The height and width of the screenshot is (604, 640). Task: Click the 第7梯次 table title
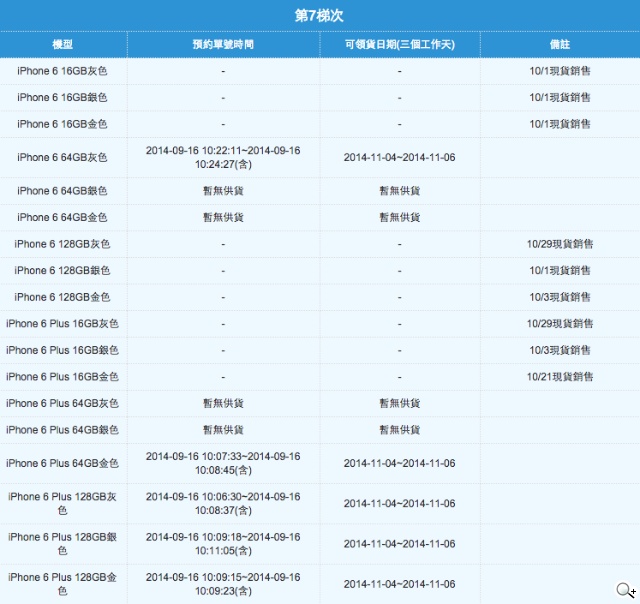tap(319, 16)
